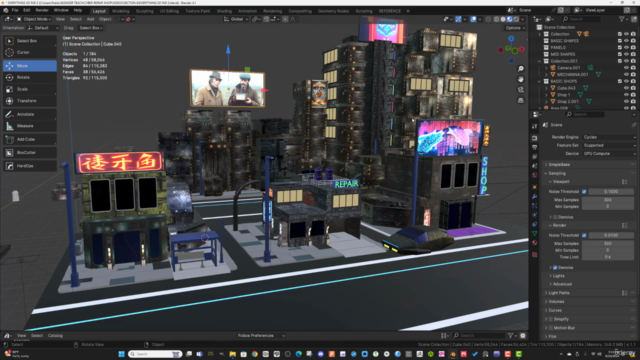Open the Drag Select Box dropdown
The height and width of the screenshot is (360, 640).
(90, 28)
